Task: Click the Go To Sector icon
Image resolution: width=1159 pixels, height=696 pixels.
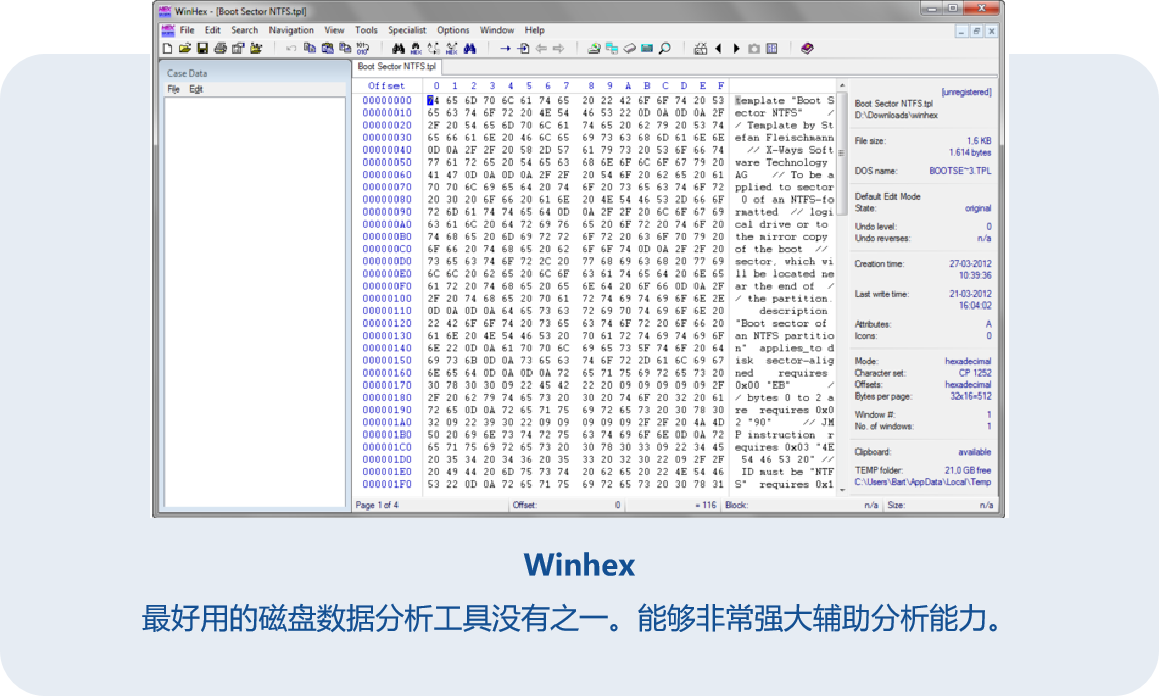Action: (x=523, y=49)
